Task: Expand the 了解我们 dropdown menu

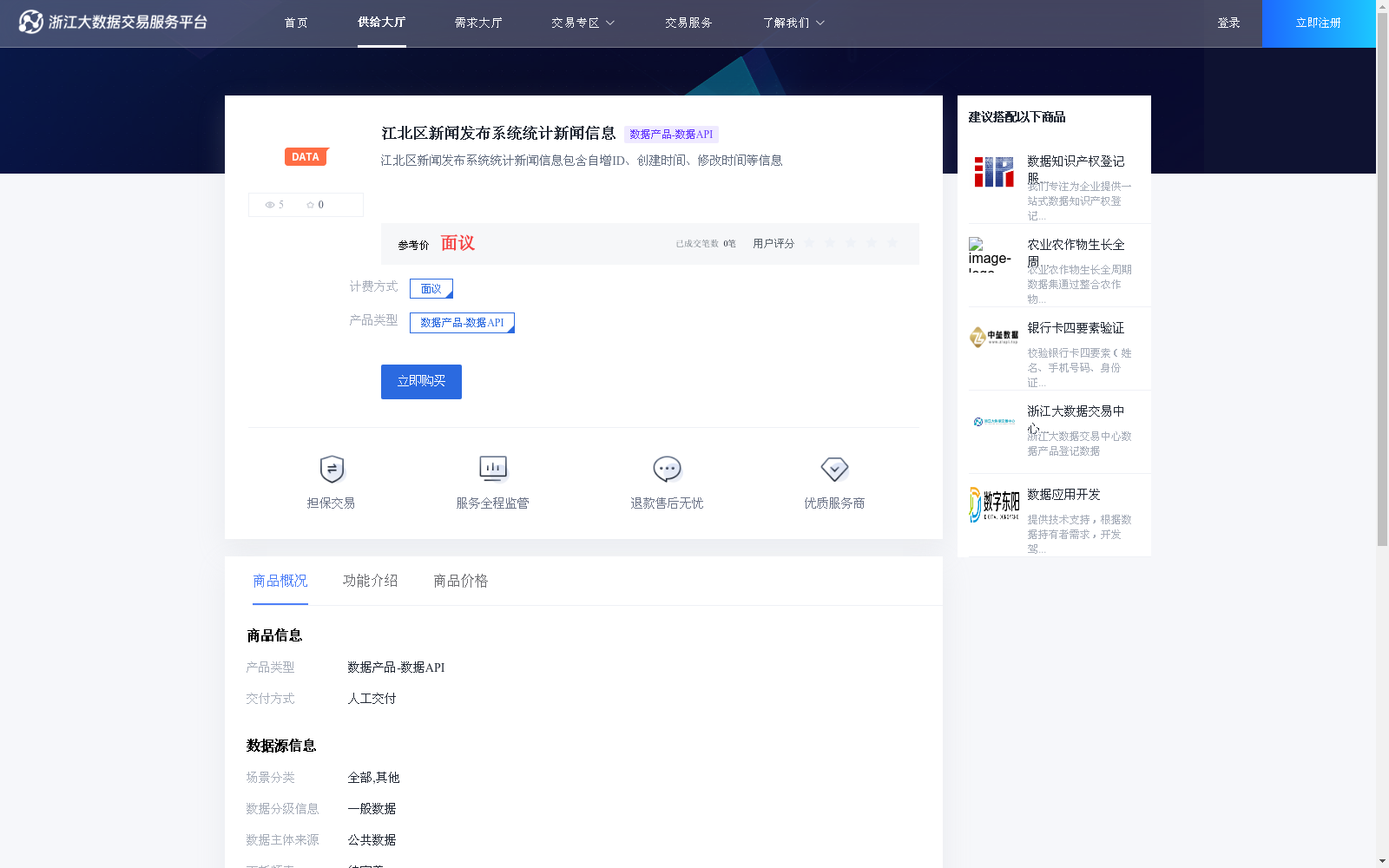Action: [793, 23]
